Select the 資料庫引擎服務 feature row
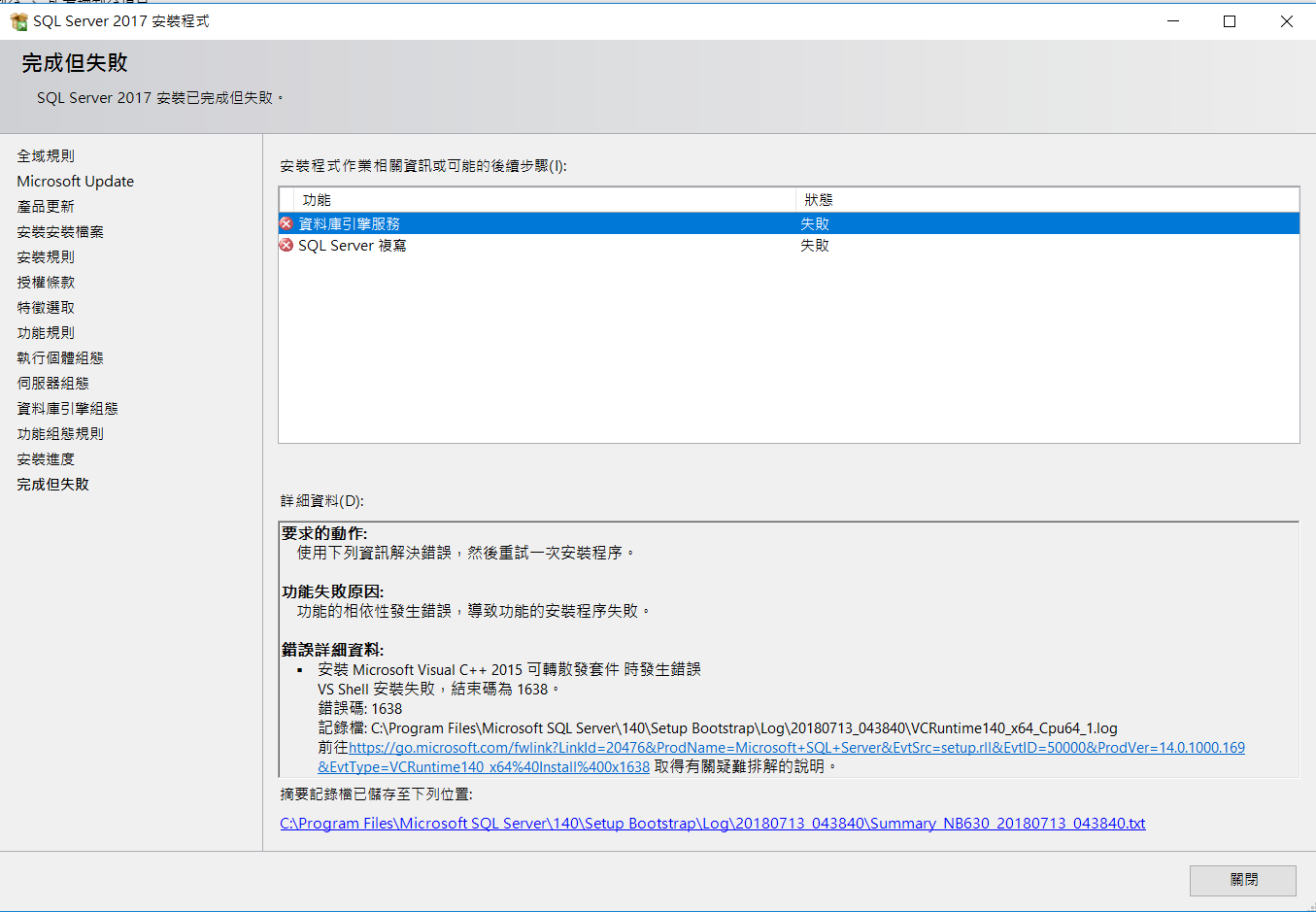 (789, 223)
